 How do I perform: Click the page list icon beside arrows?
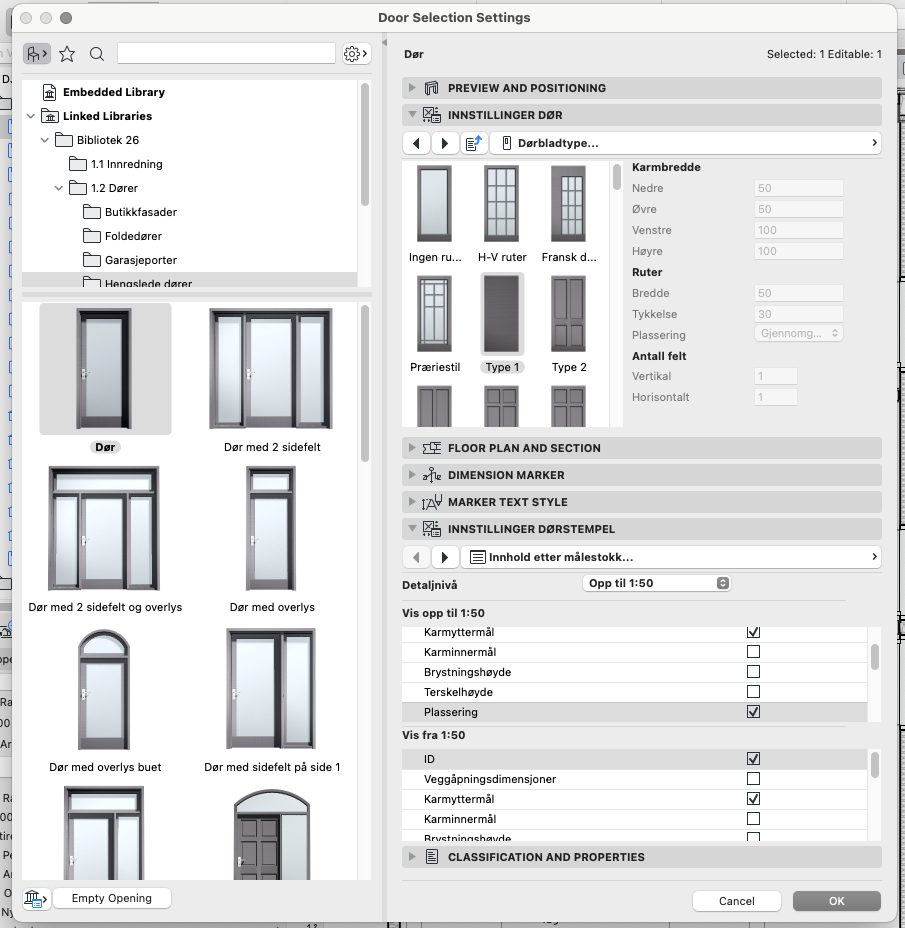coord(474,143)
